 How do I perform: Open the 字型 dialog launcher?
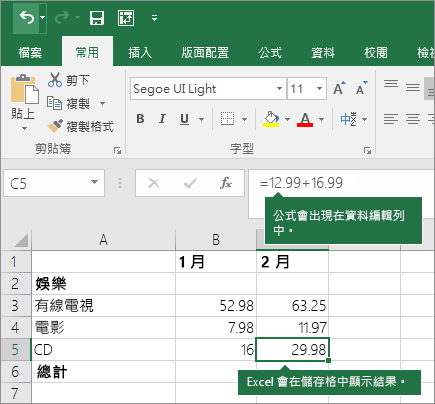point(368,151)
